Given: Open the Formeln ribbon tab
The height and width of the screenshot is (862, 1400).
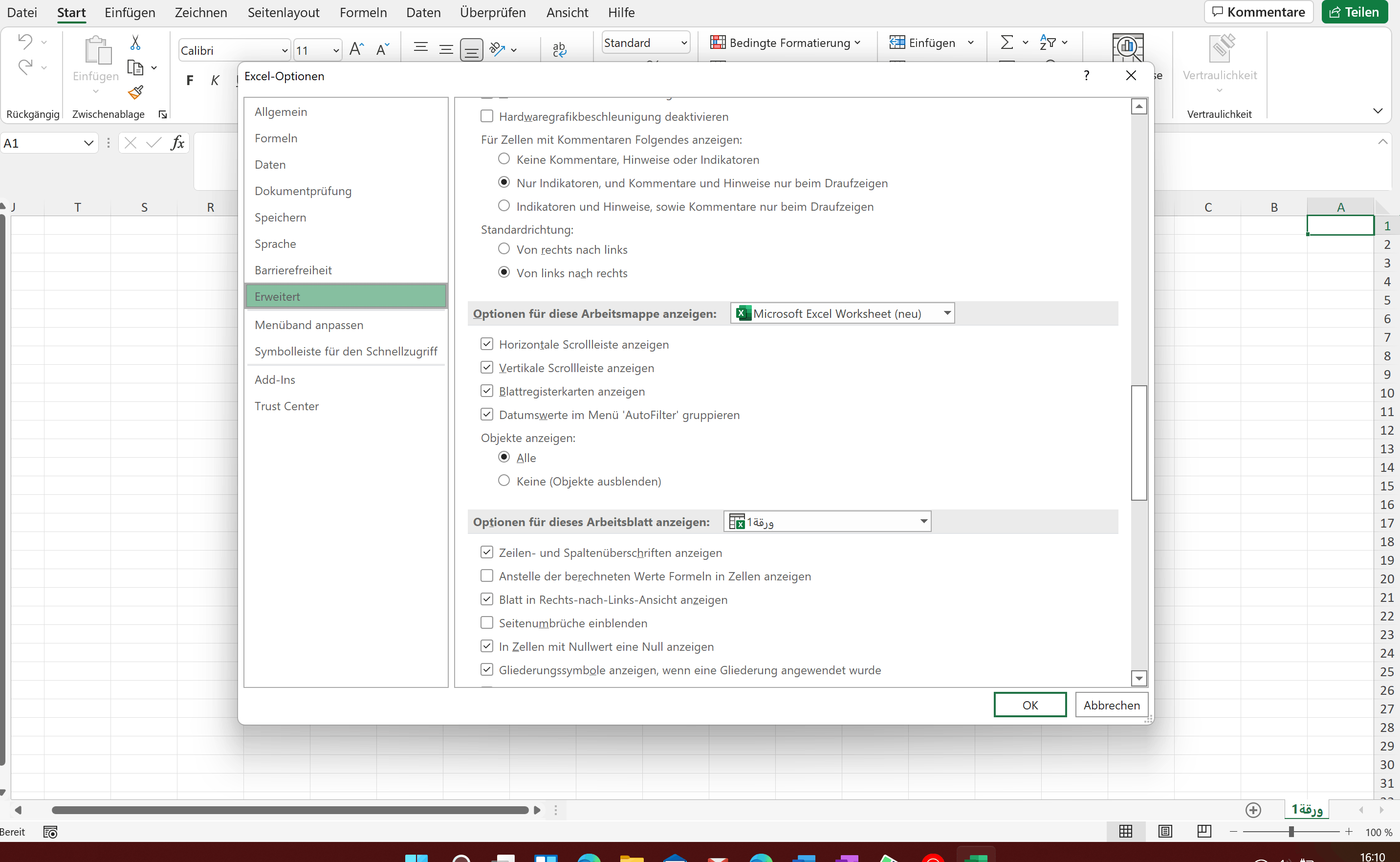Looking at the screenshot, I should click(x=363, y=12).
